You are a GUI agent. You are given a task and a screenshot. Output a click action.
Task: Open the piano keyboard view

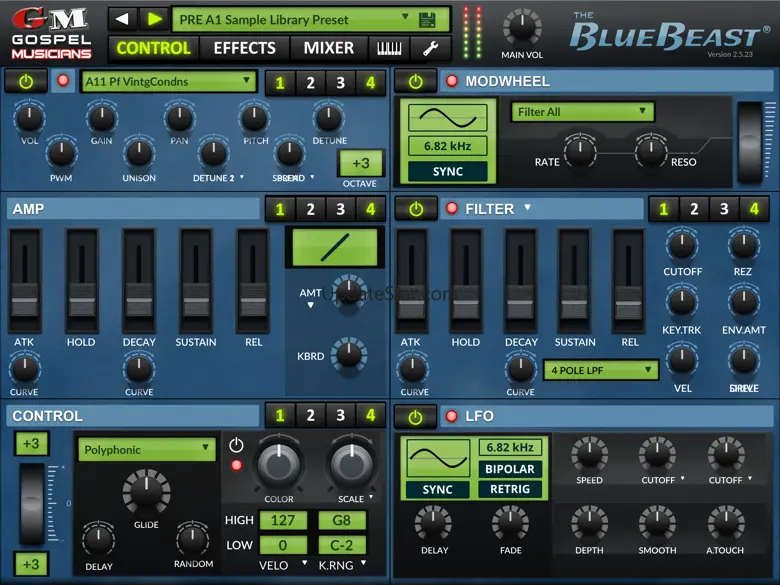pos(389,48)
